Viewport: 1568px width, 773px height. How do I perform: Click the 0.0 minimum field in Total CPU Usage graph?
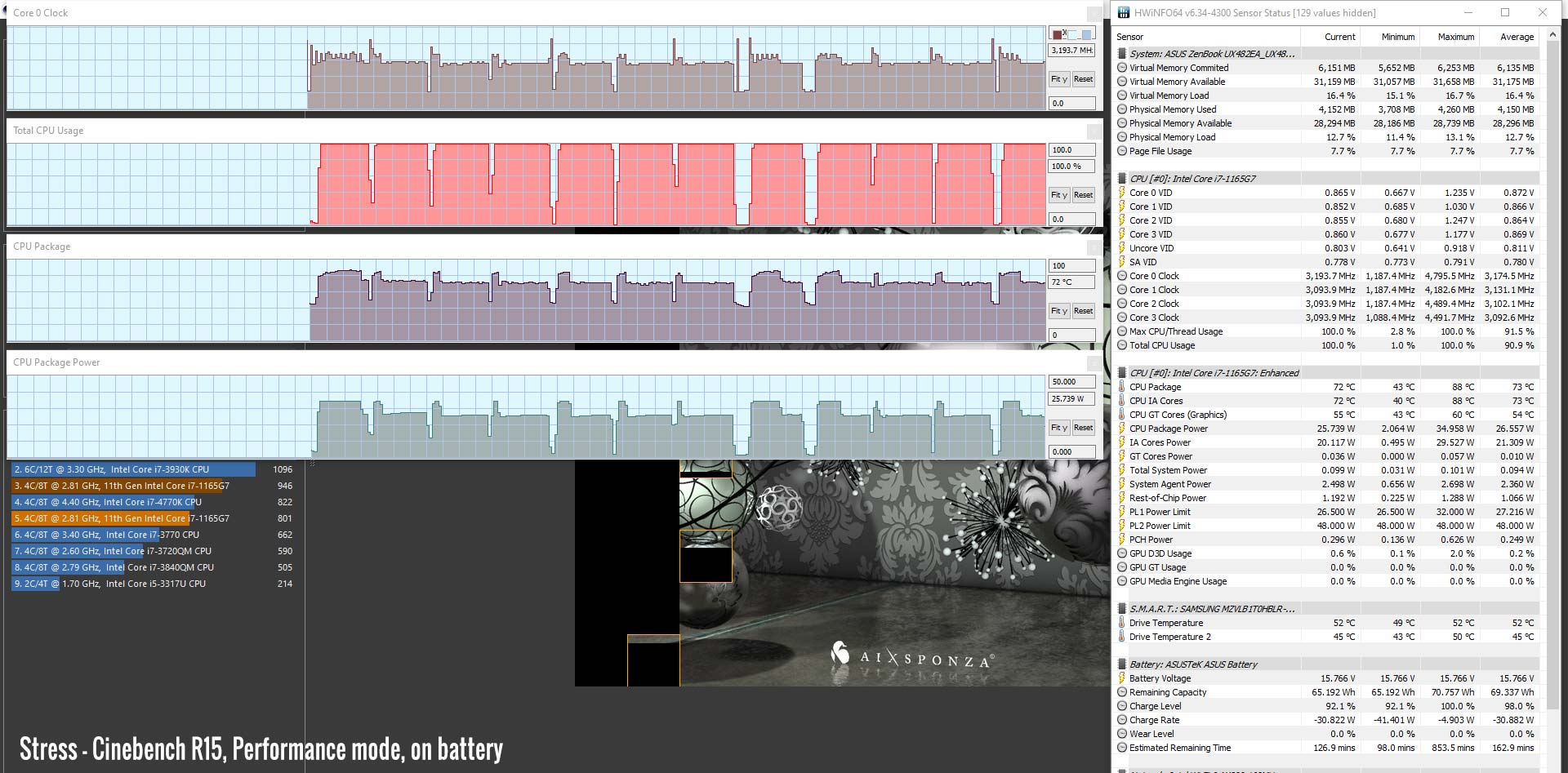point(1071,220)
